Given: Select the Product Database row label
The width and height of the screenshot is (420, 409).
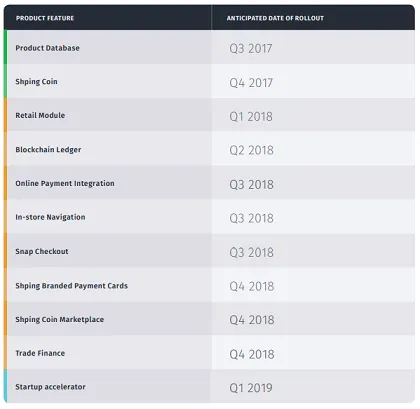Looking at the screenshot, I should pyautogui.click(x=47, y=48).
